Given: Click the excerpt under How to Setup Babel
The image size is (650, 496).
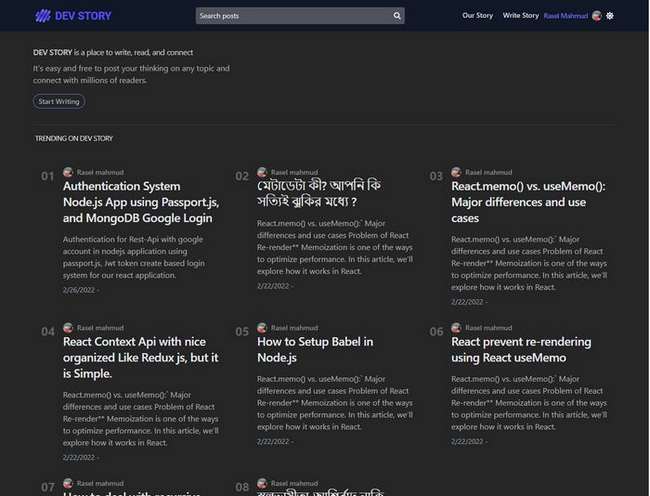Looking at the screenshot, I should pyautogui.click(x=335, y=403).
